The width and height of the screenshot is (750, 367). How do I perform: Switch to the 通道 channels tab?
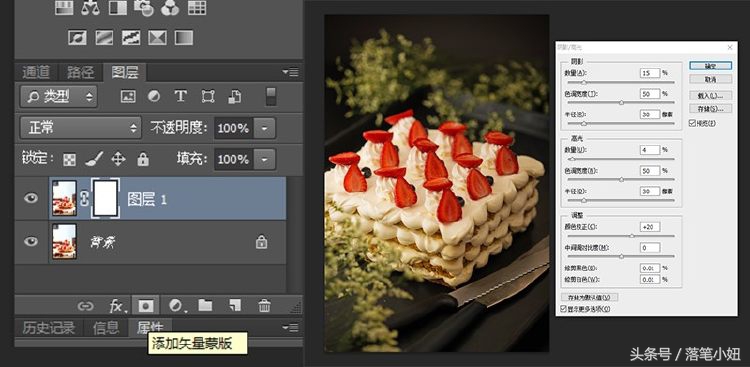point(36,72)
